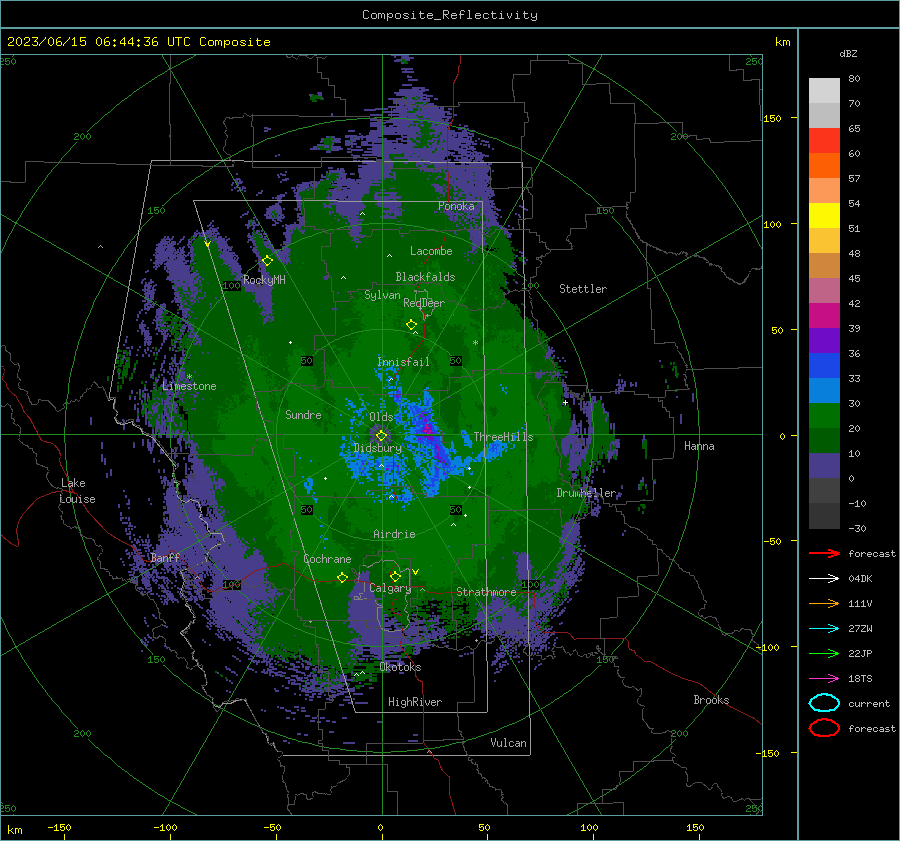Click the 150 km mark on right axis
Screen dimensions: 900x841
click(772, 118)
